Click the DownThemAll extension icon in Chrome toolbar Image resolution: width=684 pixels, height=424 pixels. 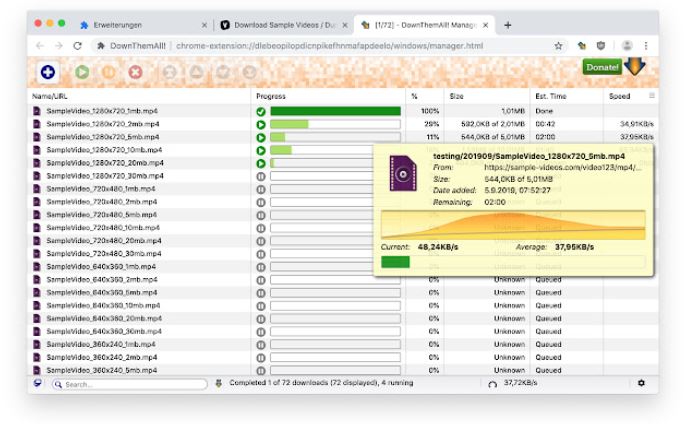coord(581,45)
